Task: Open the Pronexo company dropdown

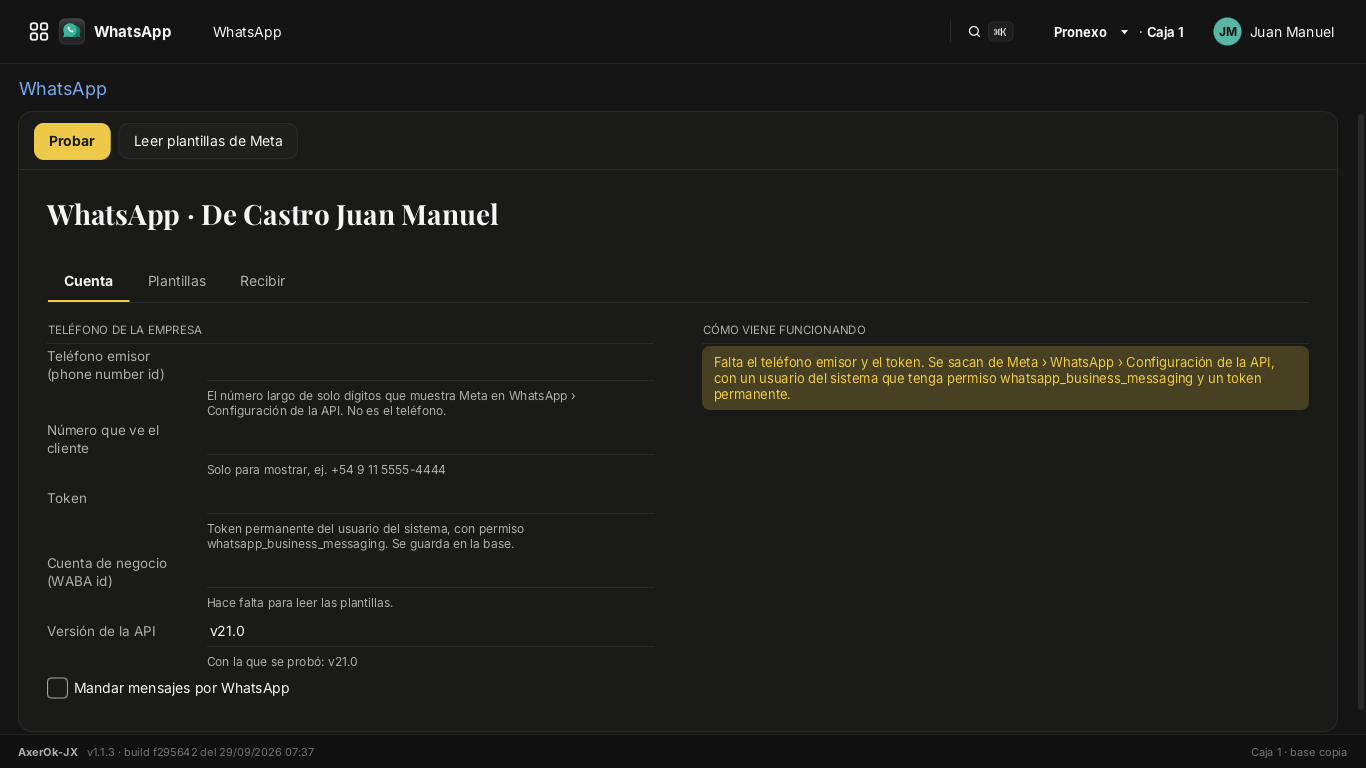Action: point(1091,32)
